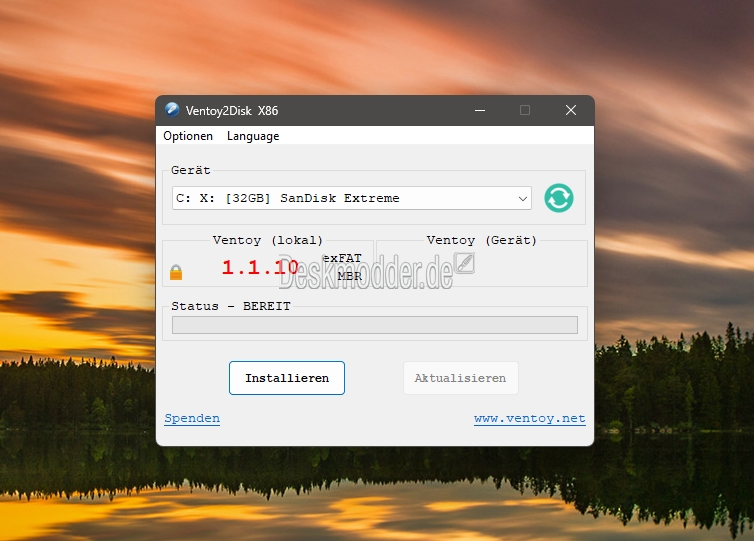Screen dimensions: 754x541
Task: Click the Ventoy2Disk X86 window title text
Action: tap(232, 110)
